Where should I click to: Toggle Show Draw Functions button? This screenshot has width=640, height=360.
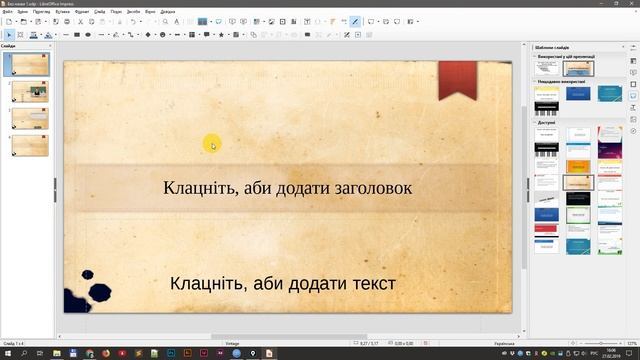pos(355,22)
